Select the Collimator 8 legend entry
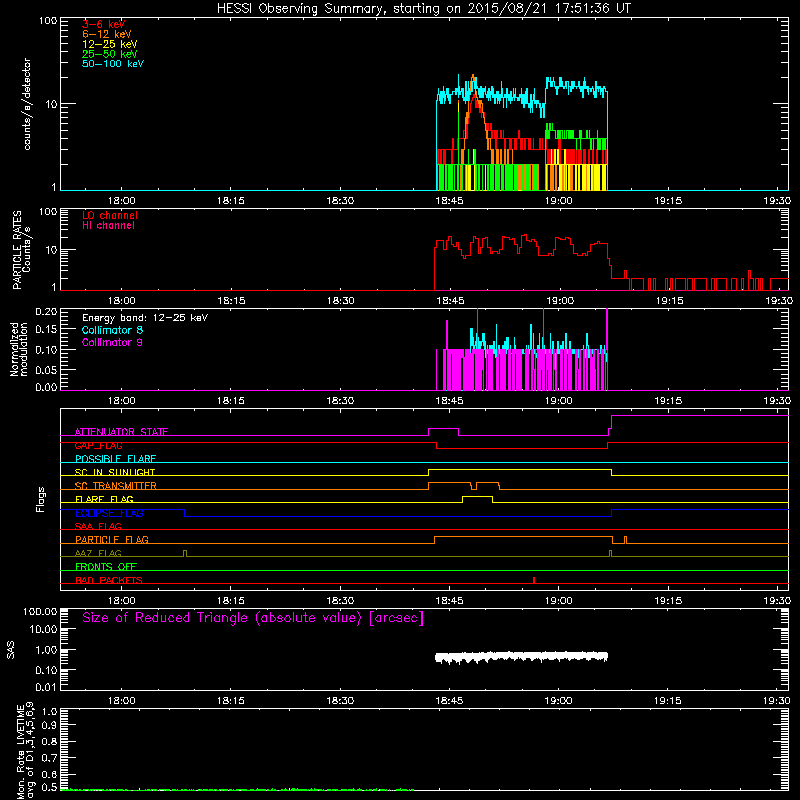 coord(112,330)
